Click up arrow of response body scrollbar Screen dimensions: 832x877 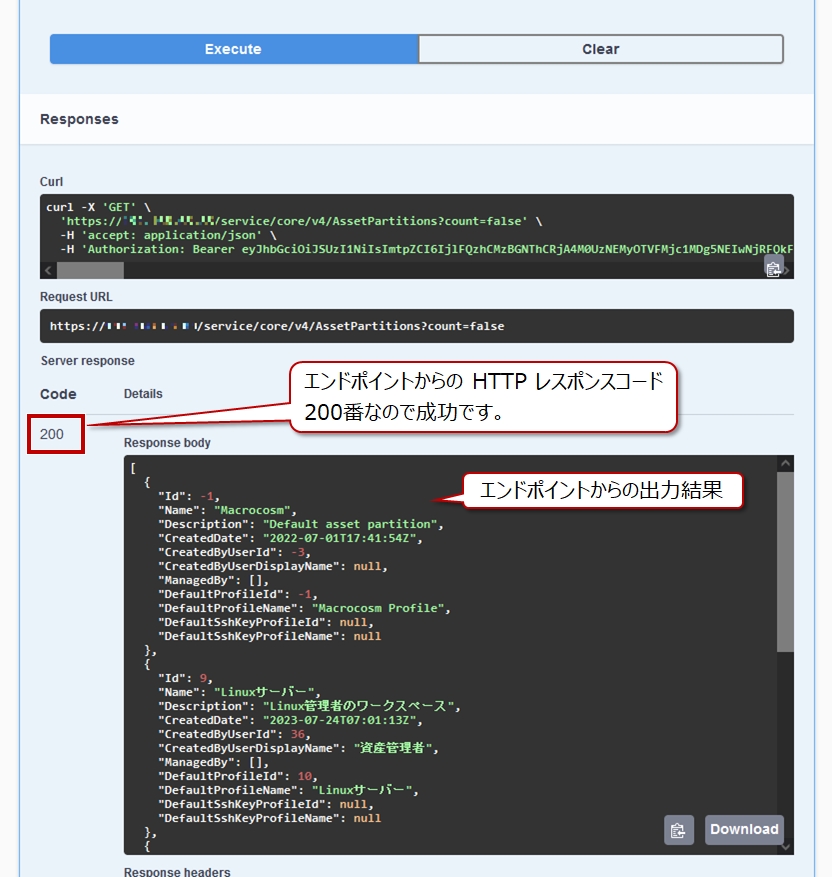tap(785, 464)
